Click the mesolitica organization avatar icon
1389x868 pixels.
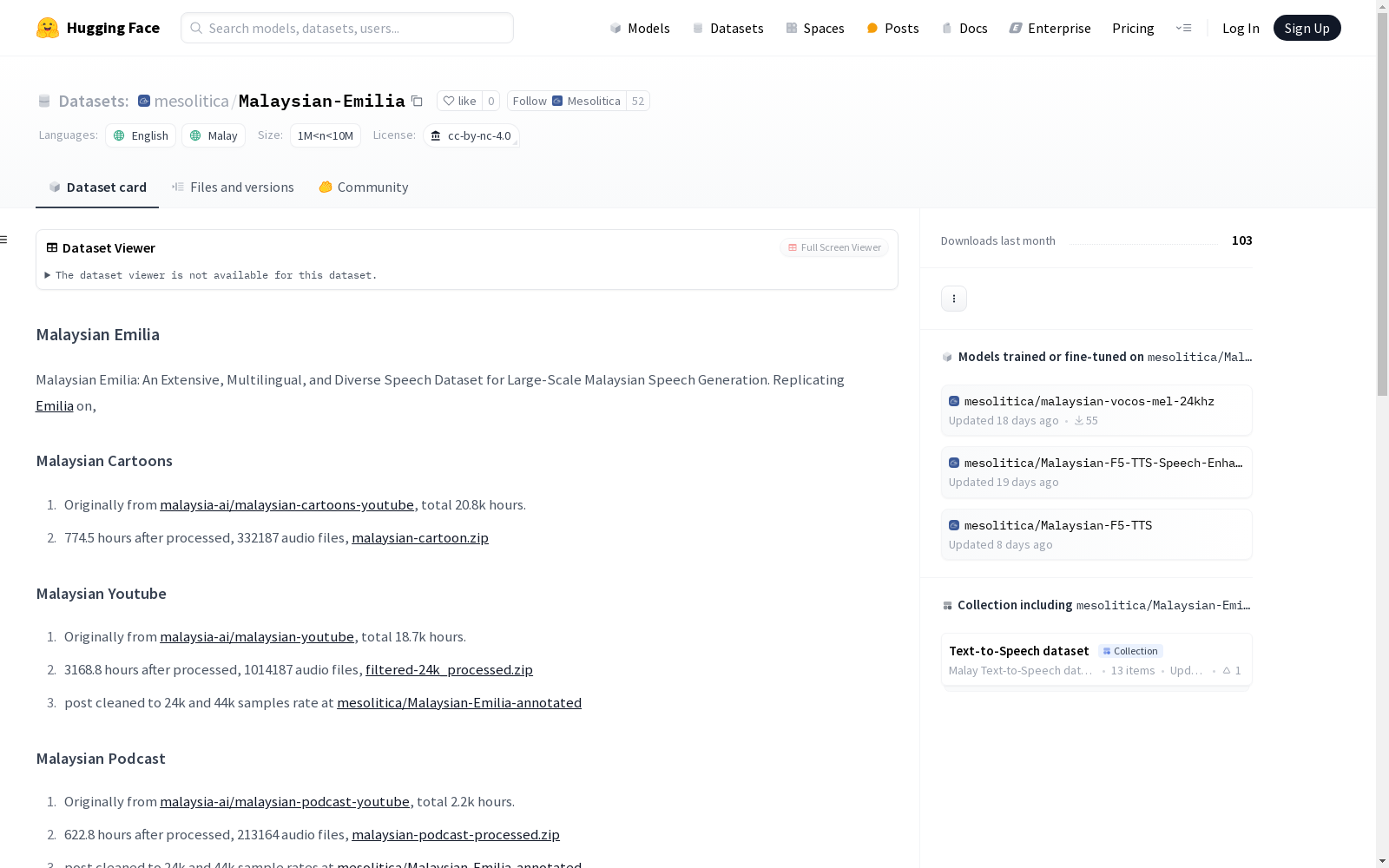(x=144, y=101)
